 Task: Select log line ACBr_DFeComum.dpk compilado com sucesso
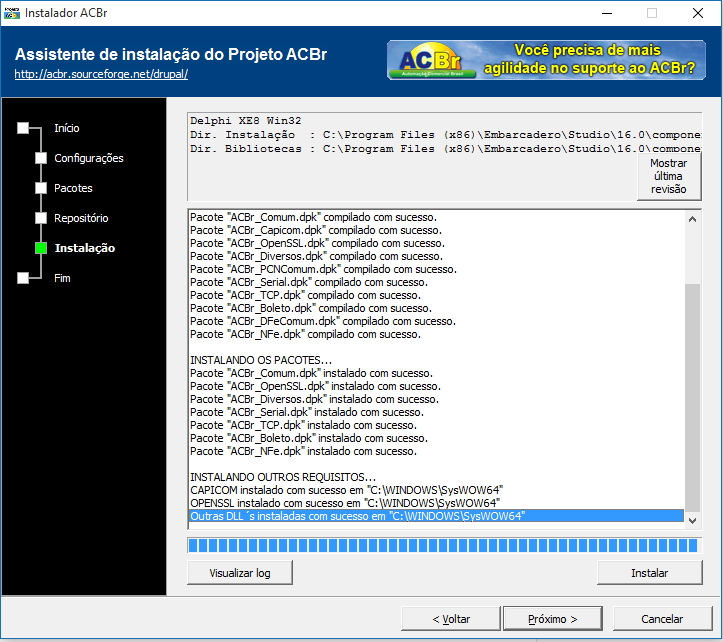click(323, 321)
